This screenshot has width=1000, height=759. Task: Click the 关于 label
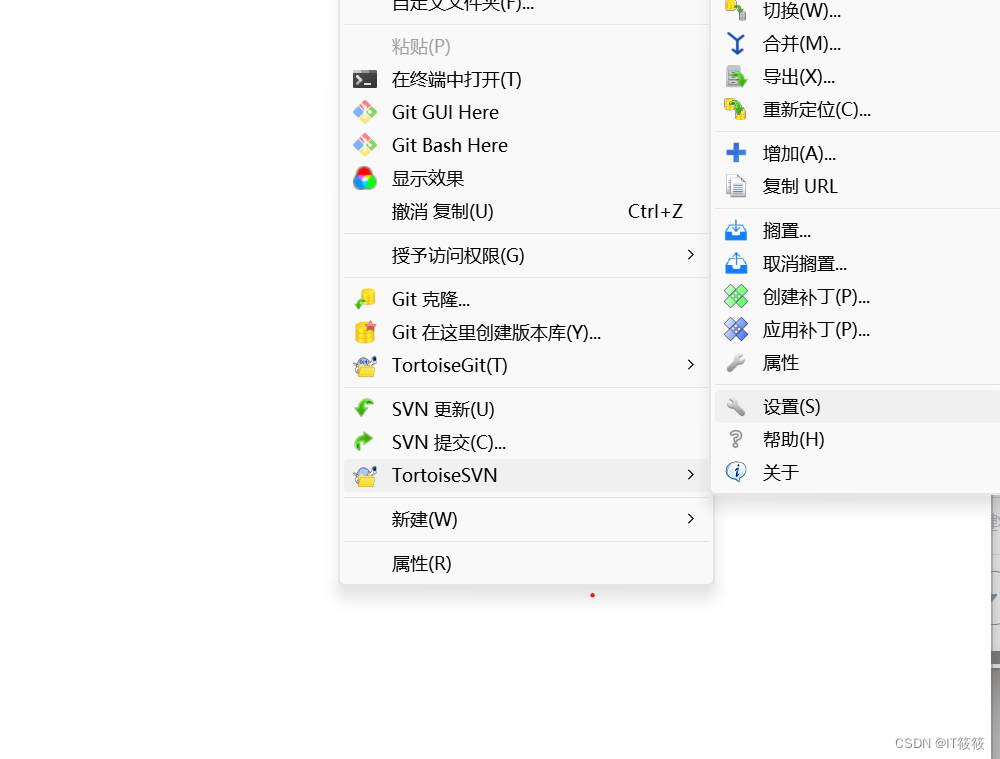coord(781,473)
